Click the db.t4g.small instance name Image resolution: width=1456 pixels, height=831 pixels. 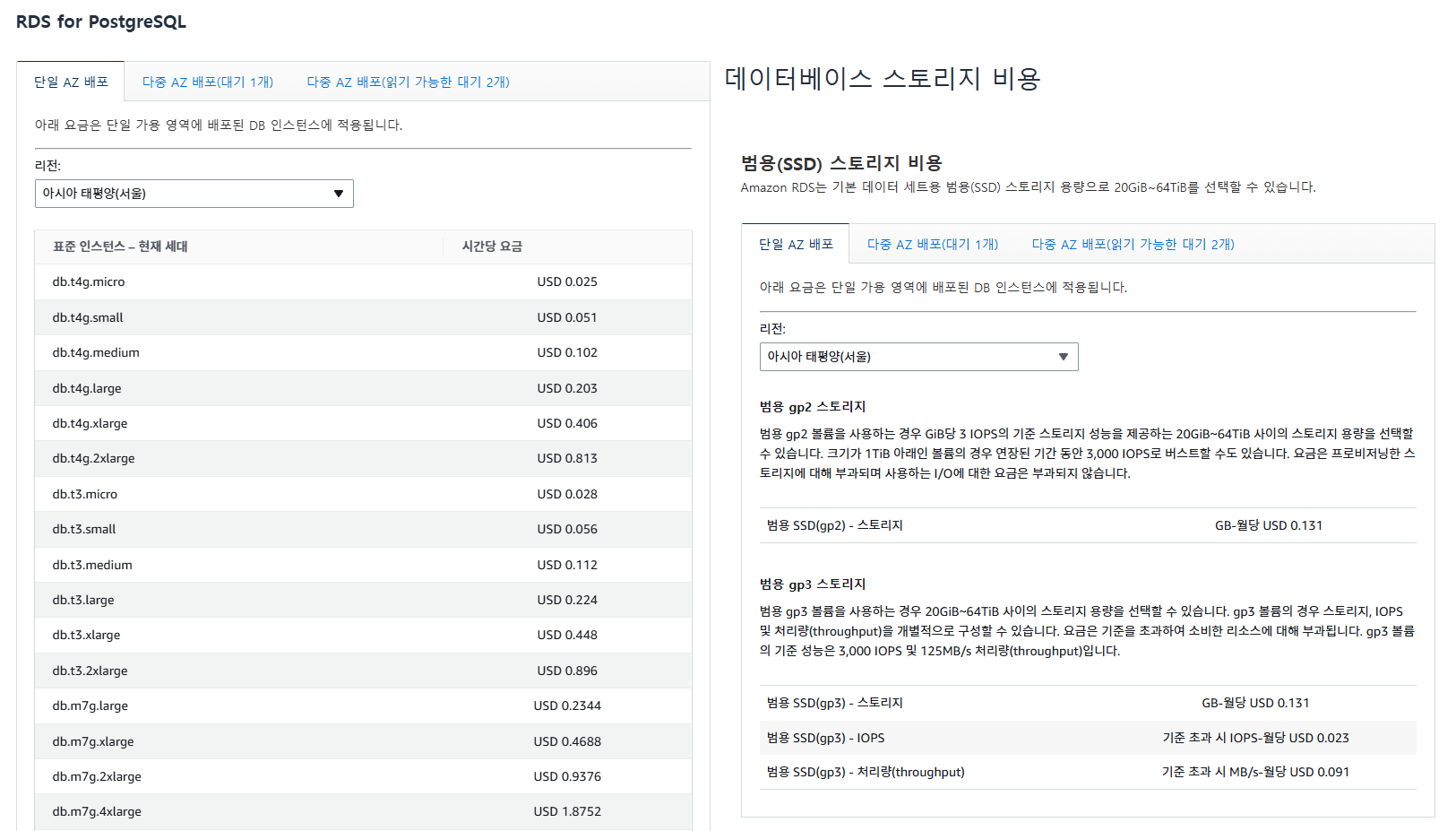(x=88, y=317)
